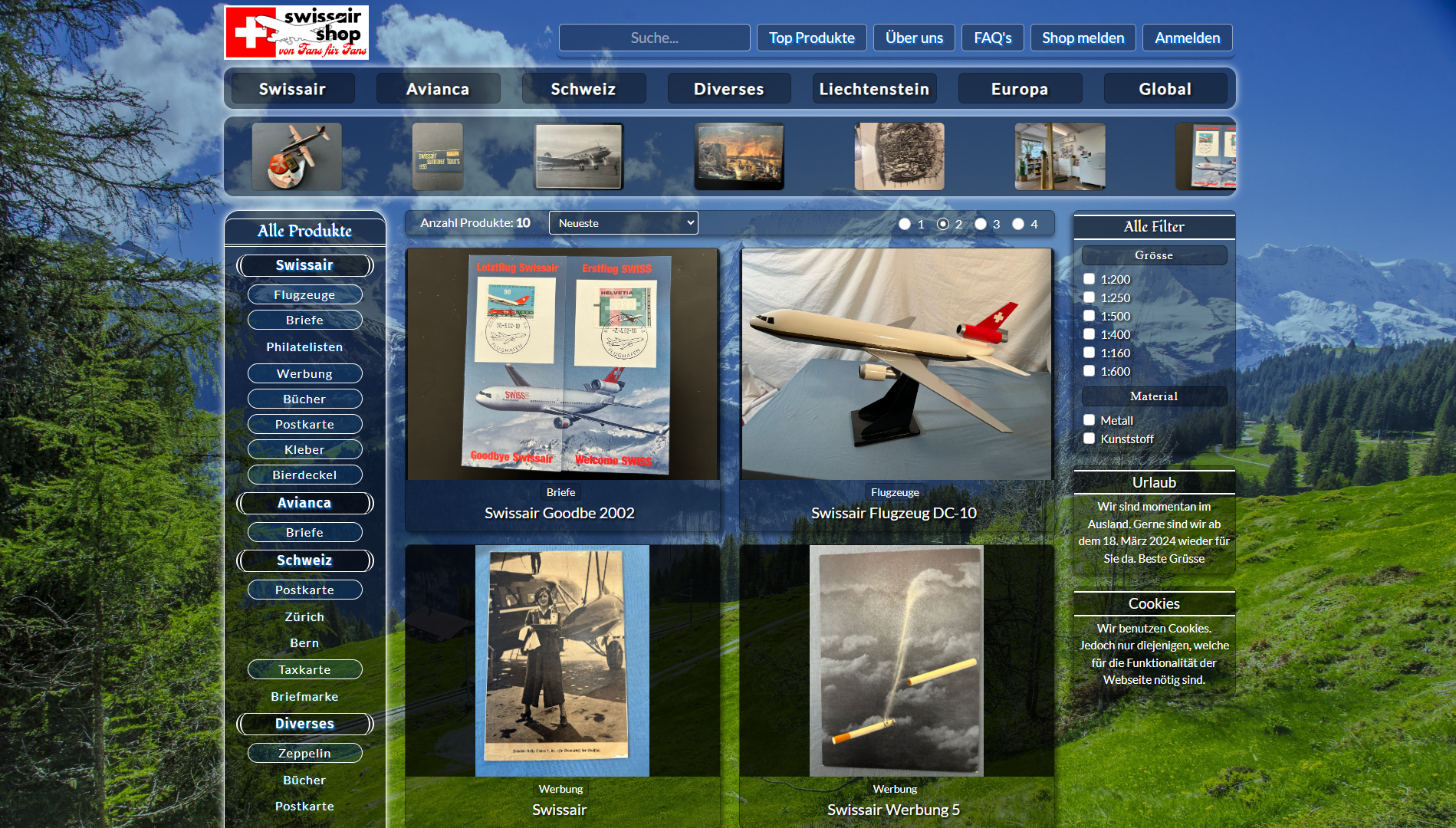1456x828 pixels.
Task: Check the 1:500 size filter
Action: 1089,316
